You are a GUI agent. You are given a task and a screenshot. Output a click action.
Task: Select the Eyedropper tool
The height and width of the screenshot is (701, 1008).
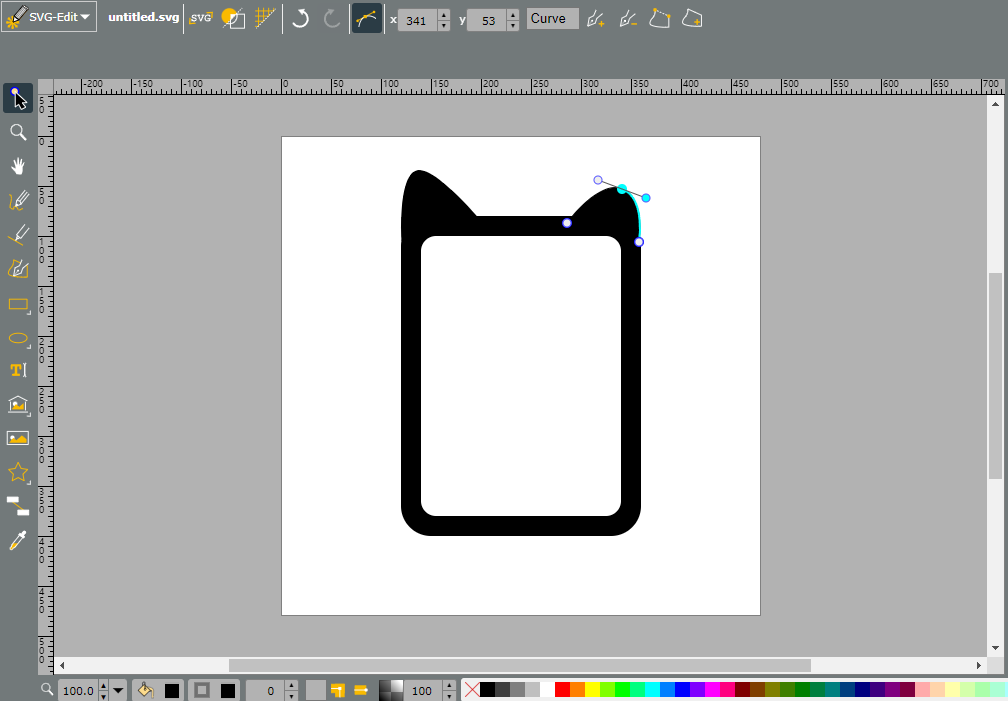(18, 541)
